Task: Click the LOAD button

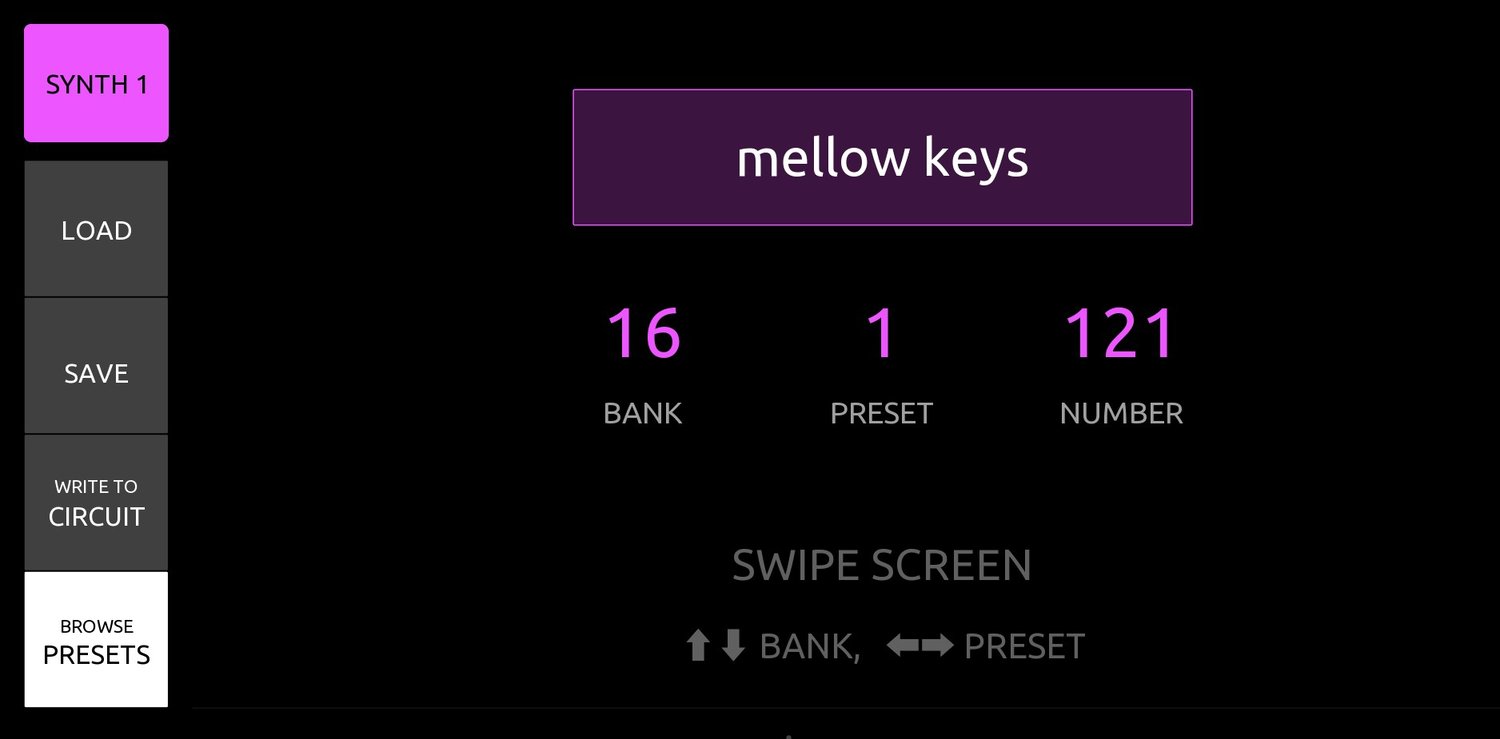Action: tap(96, 230)
